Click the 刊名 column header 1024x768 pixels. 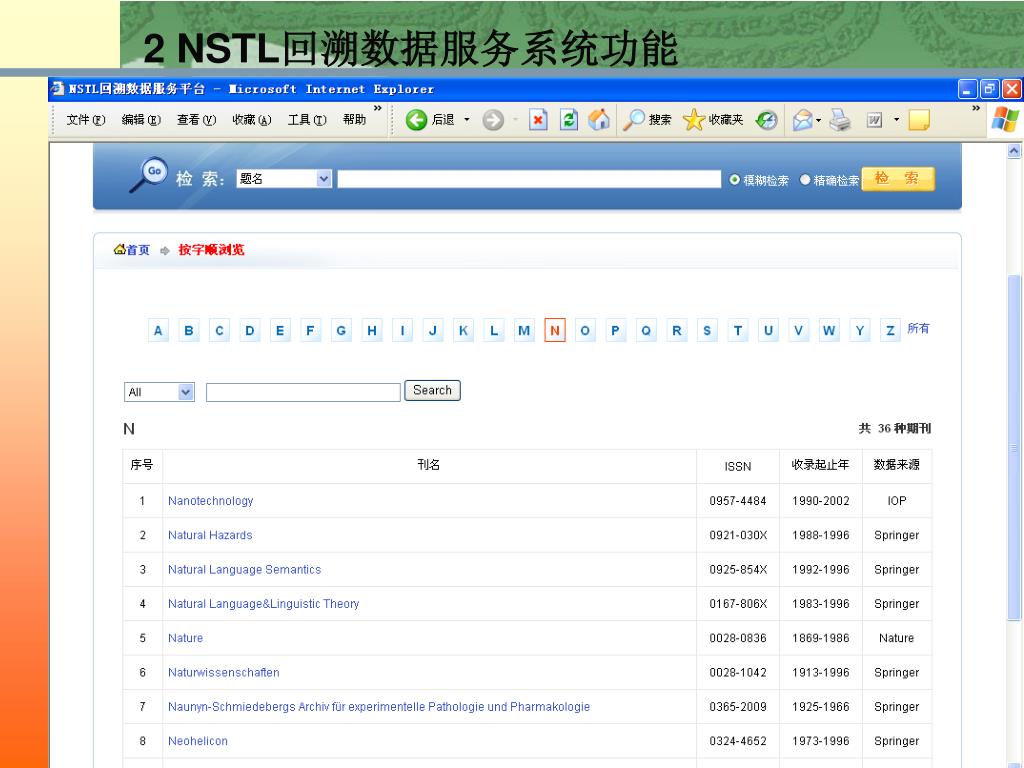[428, 465]
